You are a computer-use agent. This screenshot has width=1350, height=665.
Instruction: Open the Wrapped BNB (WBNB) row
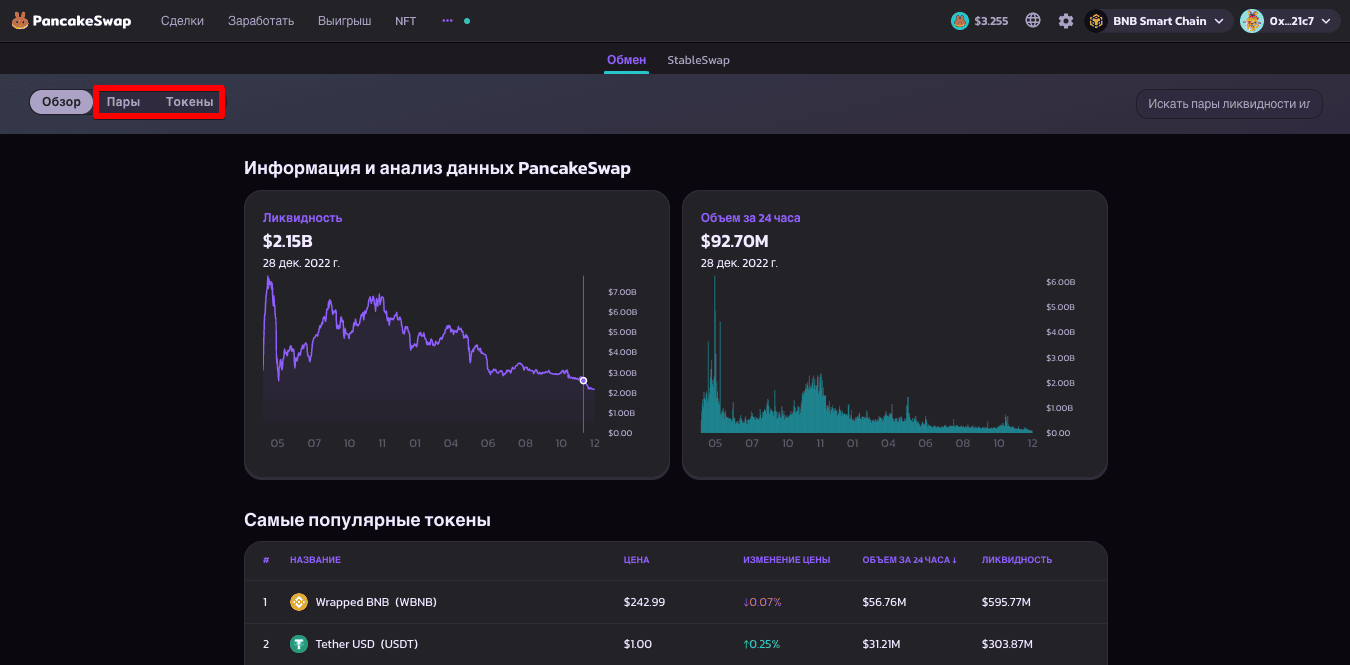pos(676,602)
